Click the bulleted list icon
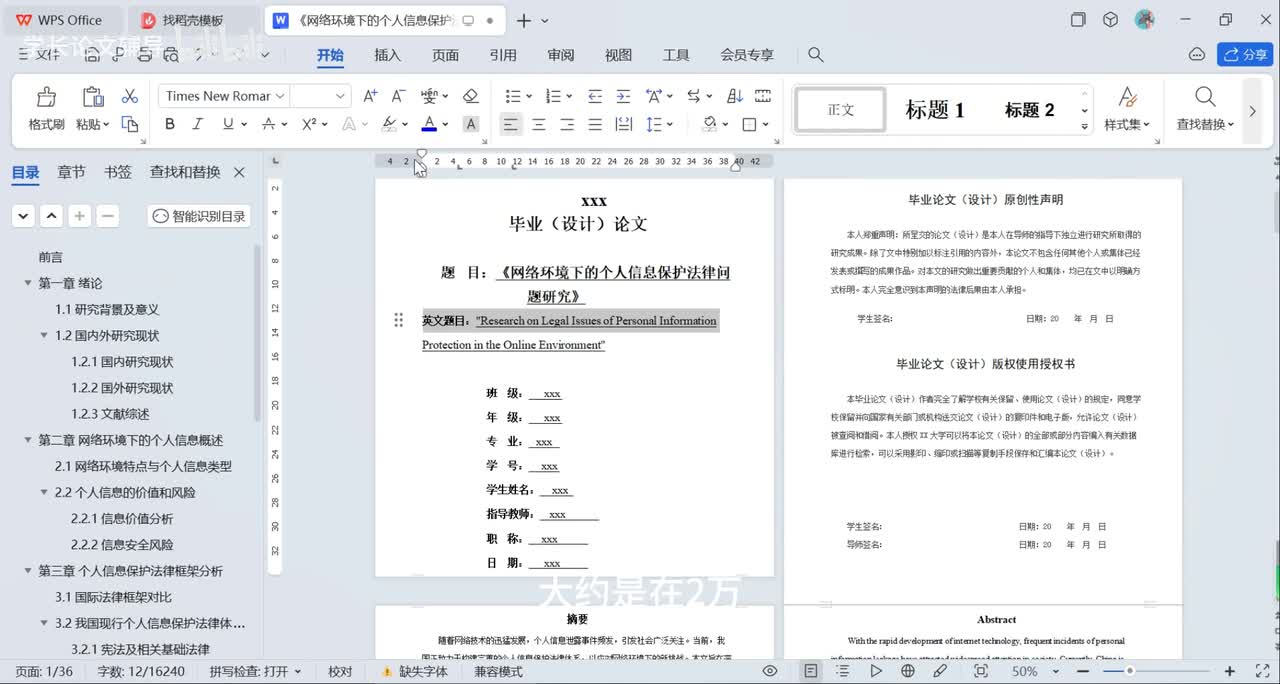The image size is (1280, 684). (x=513, y=96)
